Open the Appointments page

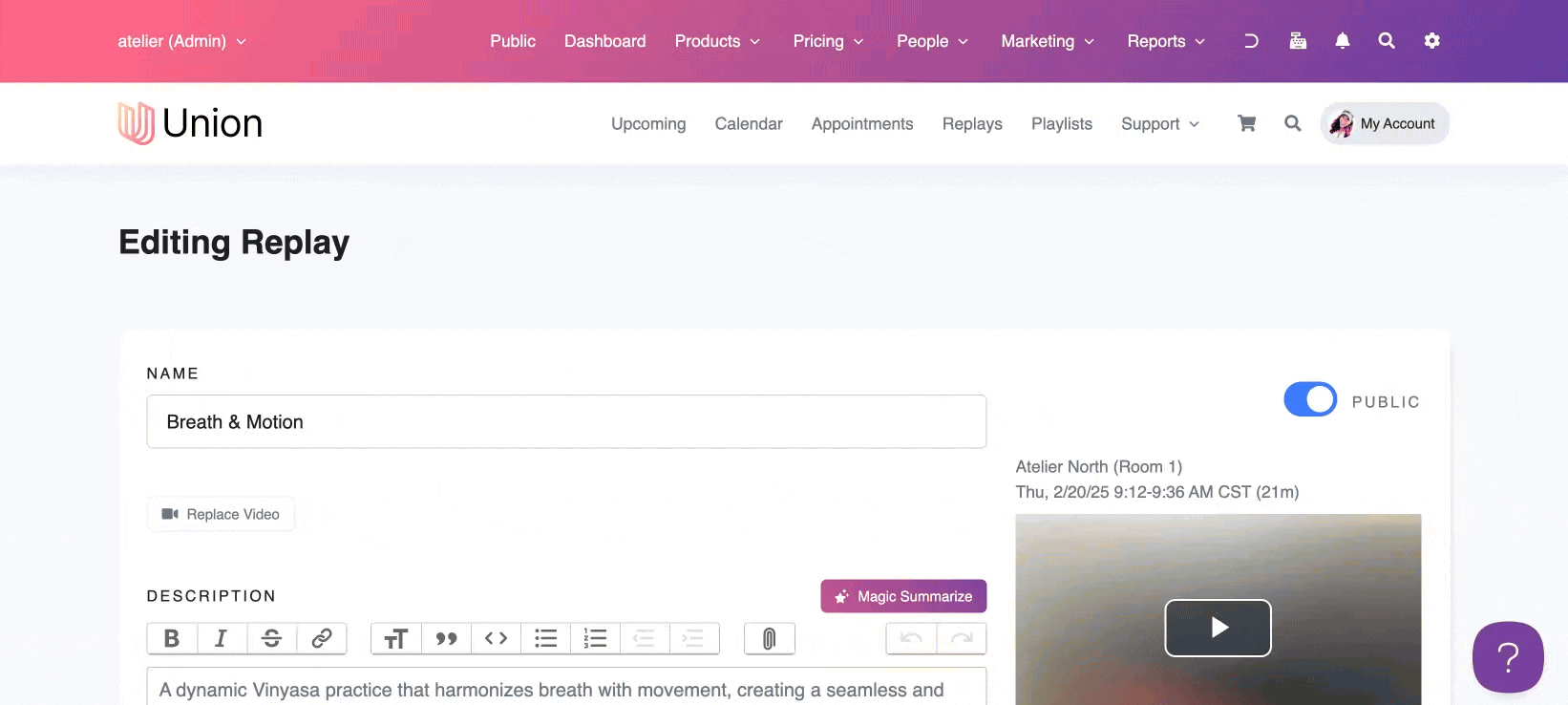(x=862, y=124)
